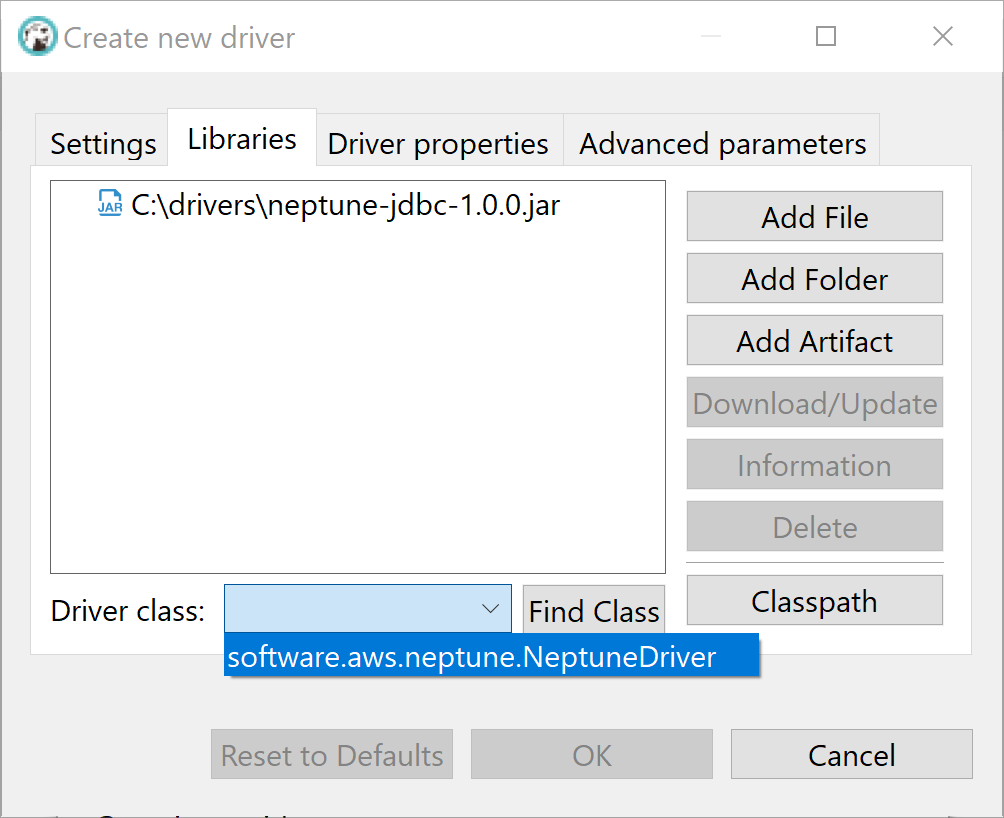This screenshot has width=1004, height=818.
Task: Select the neptune-jdbc-1.0.0.jar library entry
Action: point(328,205)
